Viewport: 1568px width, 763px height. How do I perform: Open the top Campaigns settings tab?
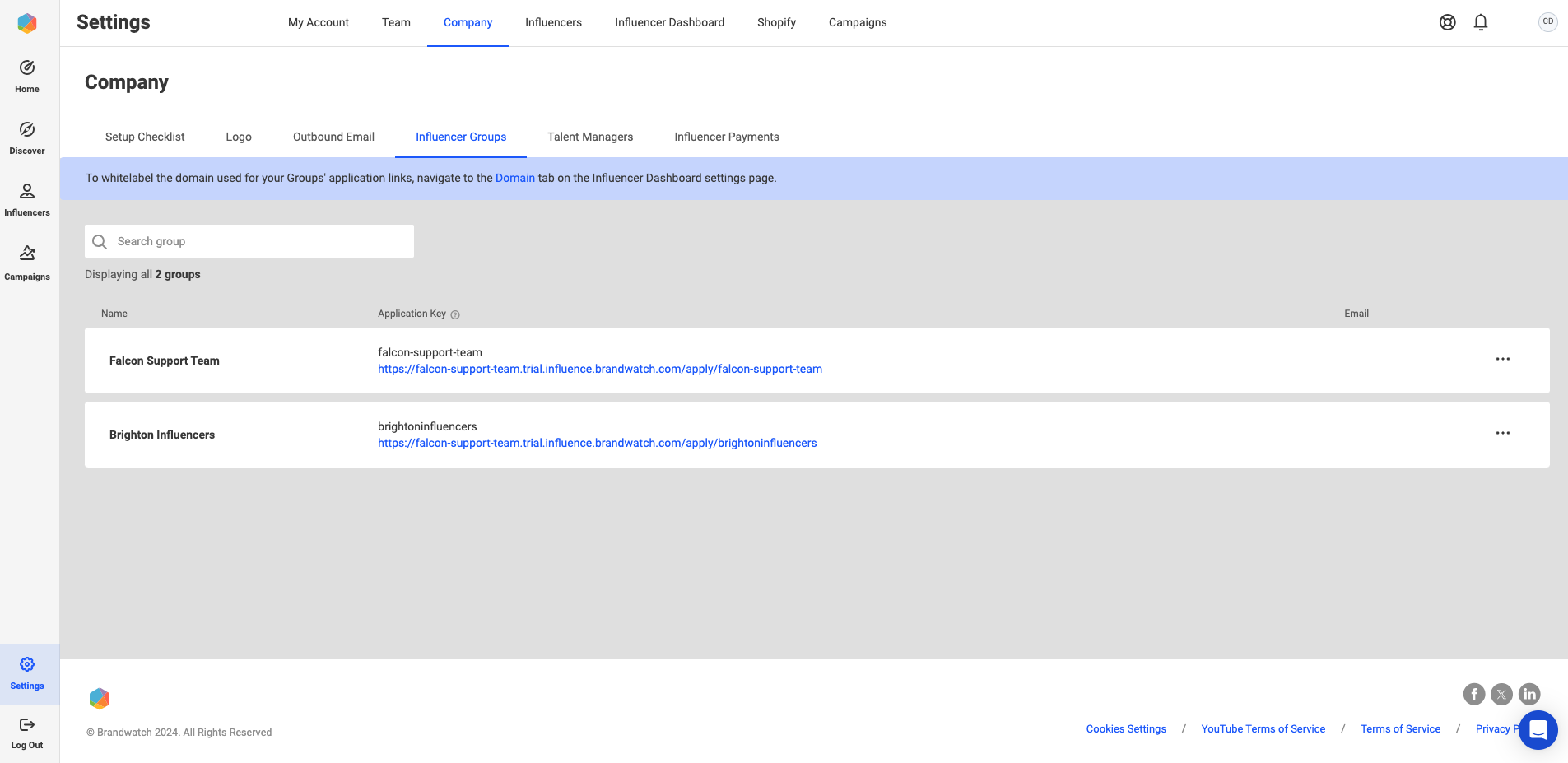pyautogui.click(x=858, y=22)
